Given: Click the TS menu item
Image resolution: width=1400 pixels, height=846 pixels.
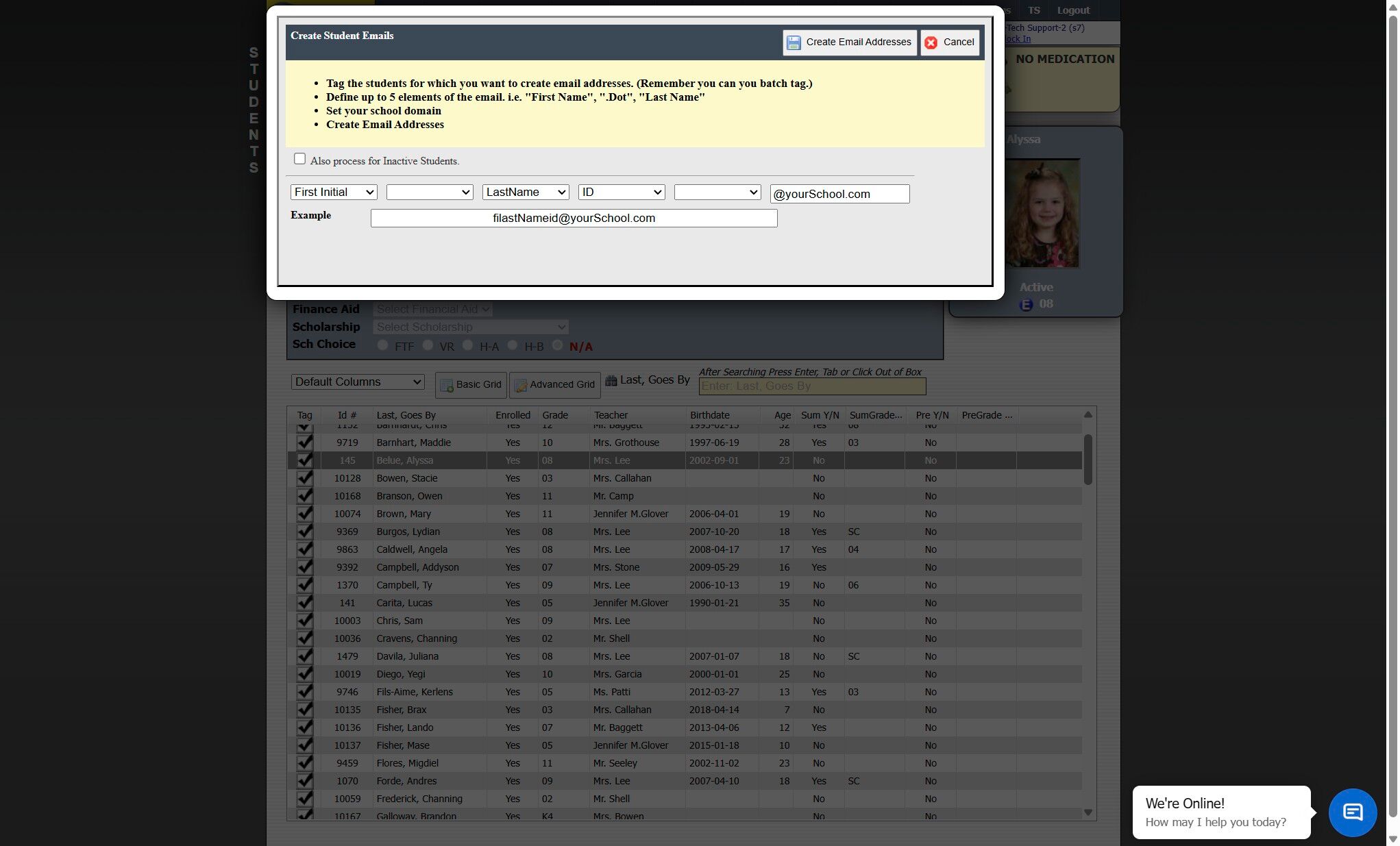Looking at the screenshot, I should tap(1033, 10).
